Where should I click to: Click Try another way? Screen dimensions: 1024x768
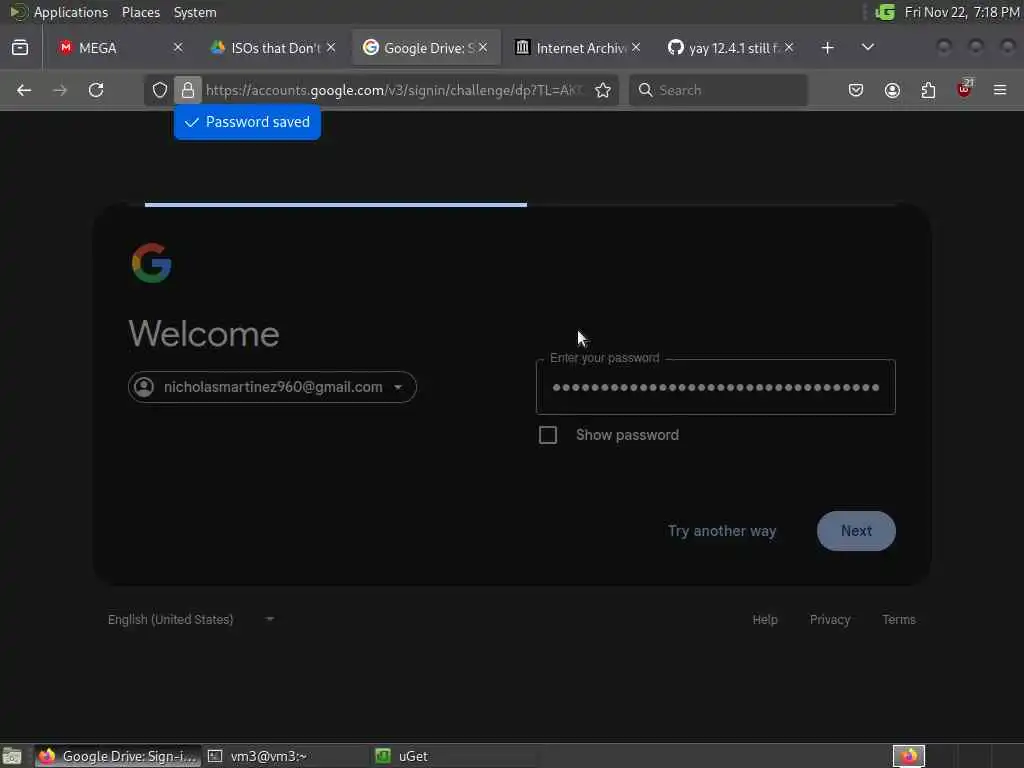click(x=722, y=531)
